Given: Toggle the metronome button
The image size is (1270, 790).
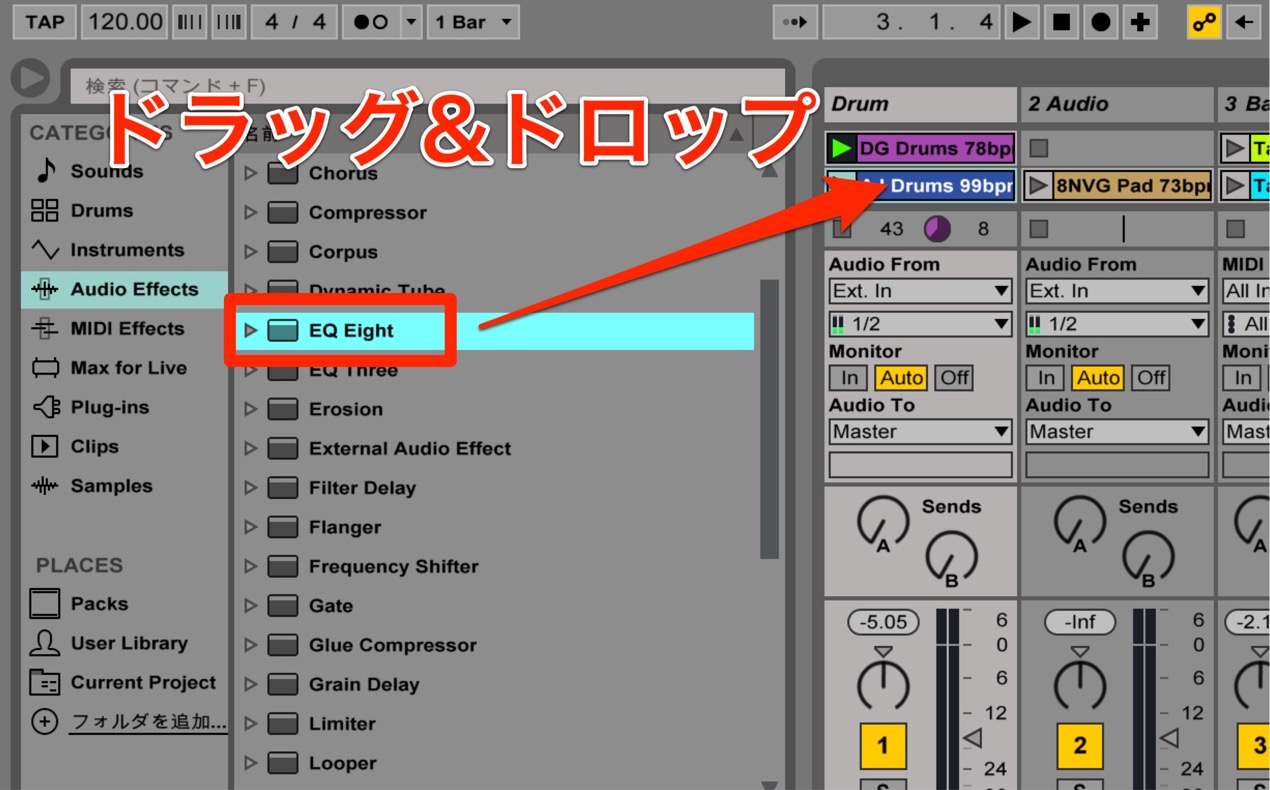Looking at the screenshot, I should pos(371,22).
